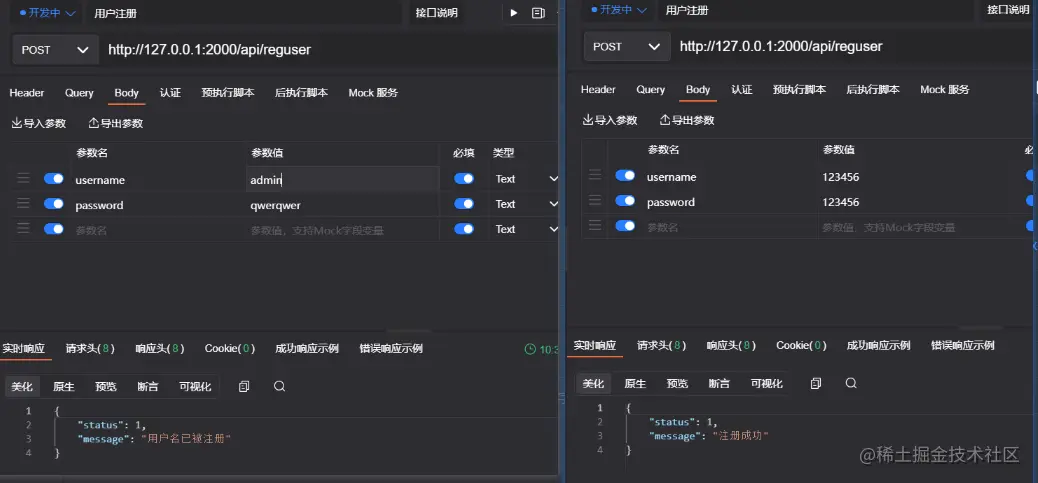Copy response with copy icon in left panel
Image resolution: width=1038 pixels, height=483 pixels.
point(244,386)
